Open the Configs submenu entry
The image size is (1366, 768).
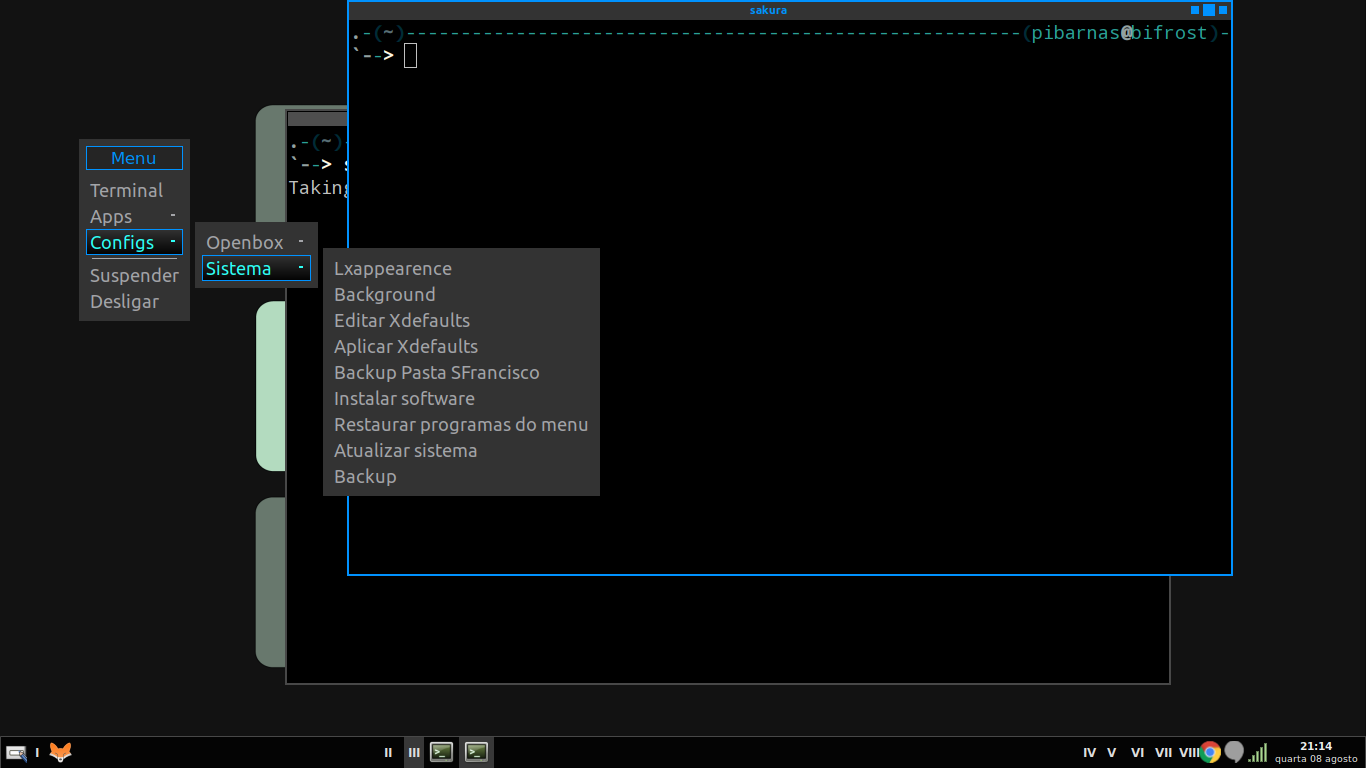point(134,242)
